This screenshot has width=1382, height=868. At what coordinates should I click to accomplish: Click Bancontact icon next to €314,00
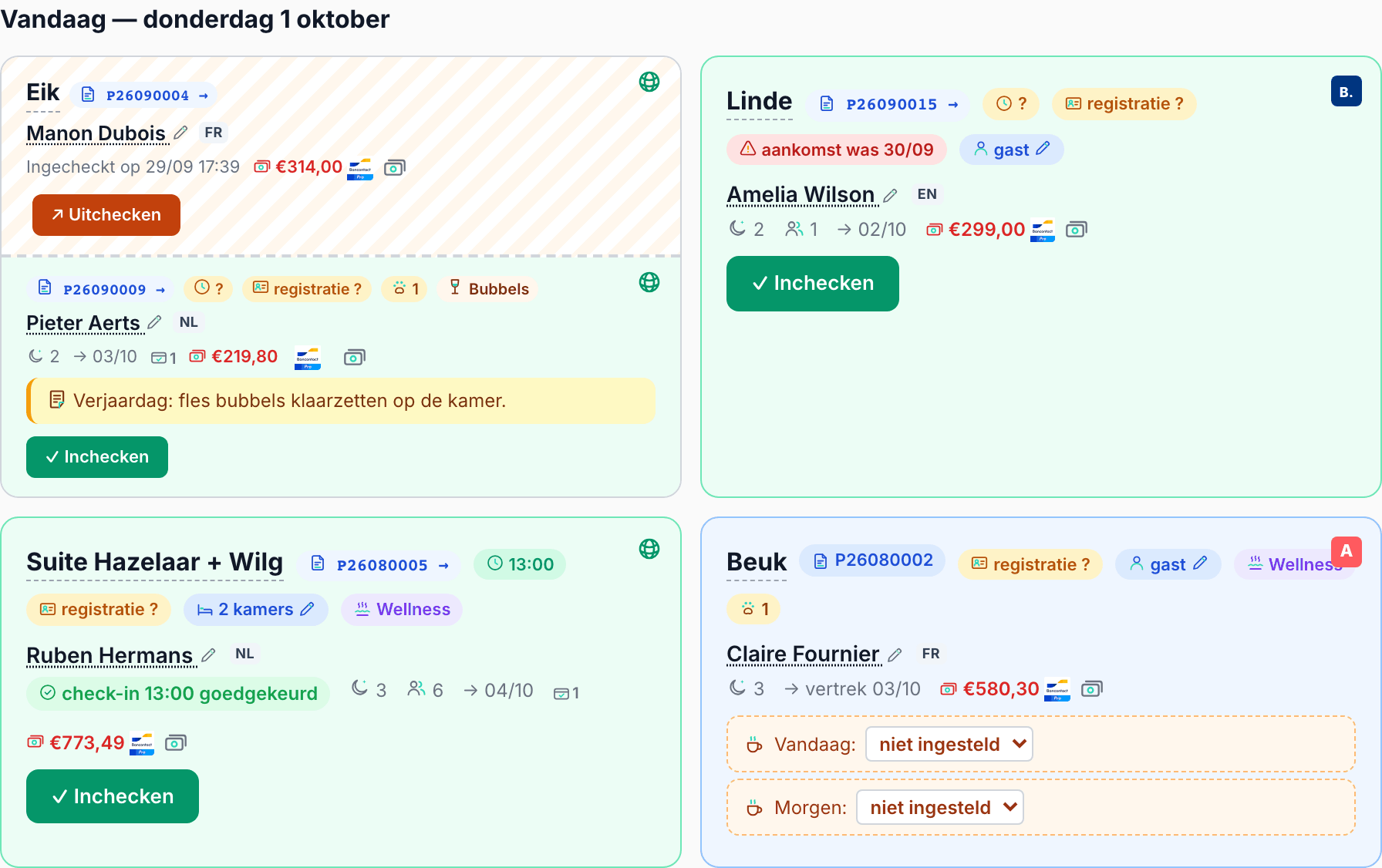(x=360, y=169)
